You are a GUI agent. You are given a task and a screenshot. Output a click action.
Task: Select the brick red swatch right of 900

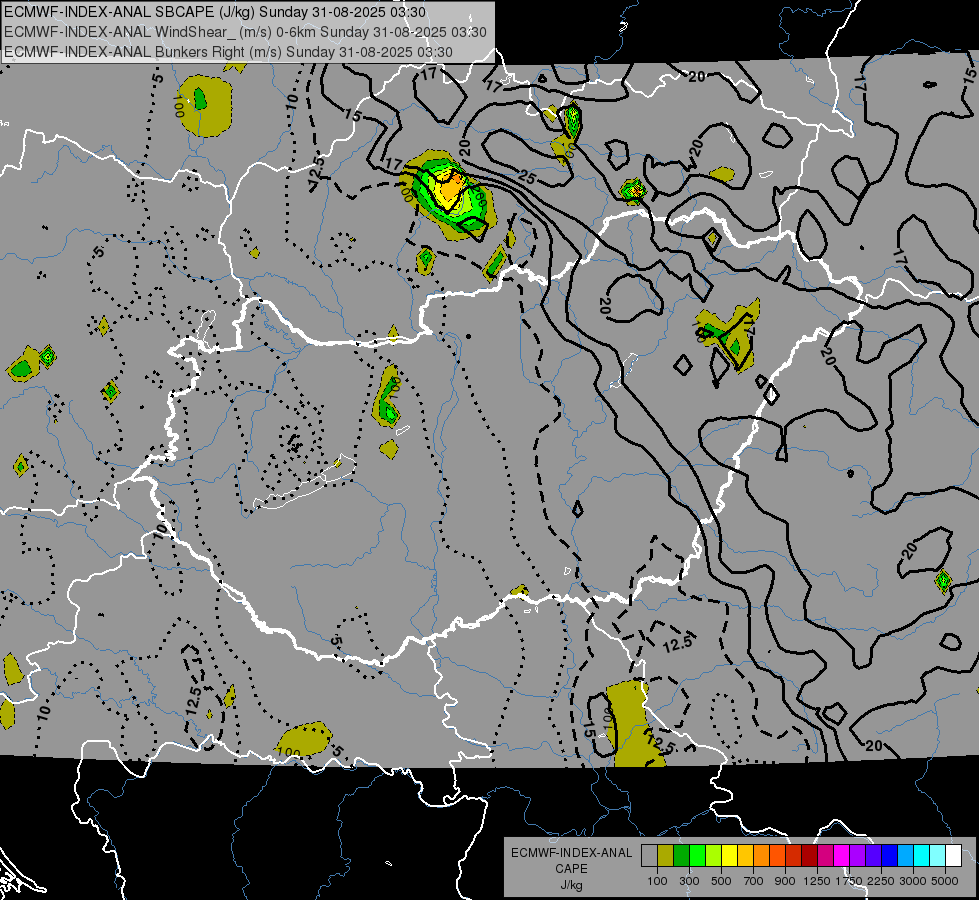click(794, 855)
